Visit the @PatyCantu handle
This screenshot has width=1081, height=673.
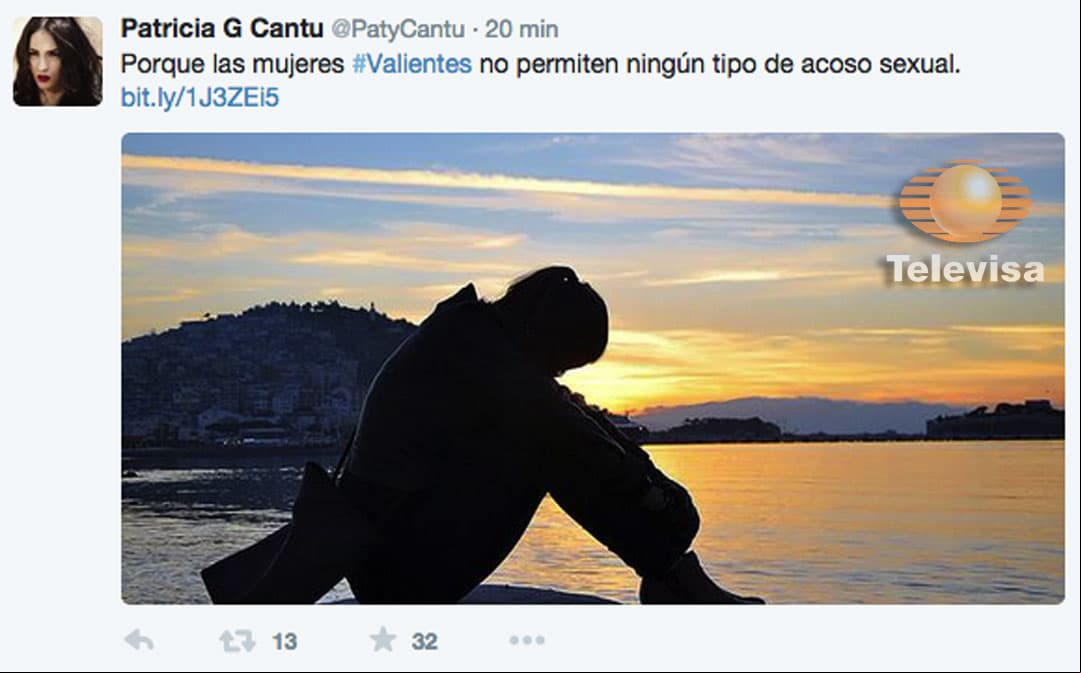(398, 30)
